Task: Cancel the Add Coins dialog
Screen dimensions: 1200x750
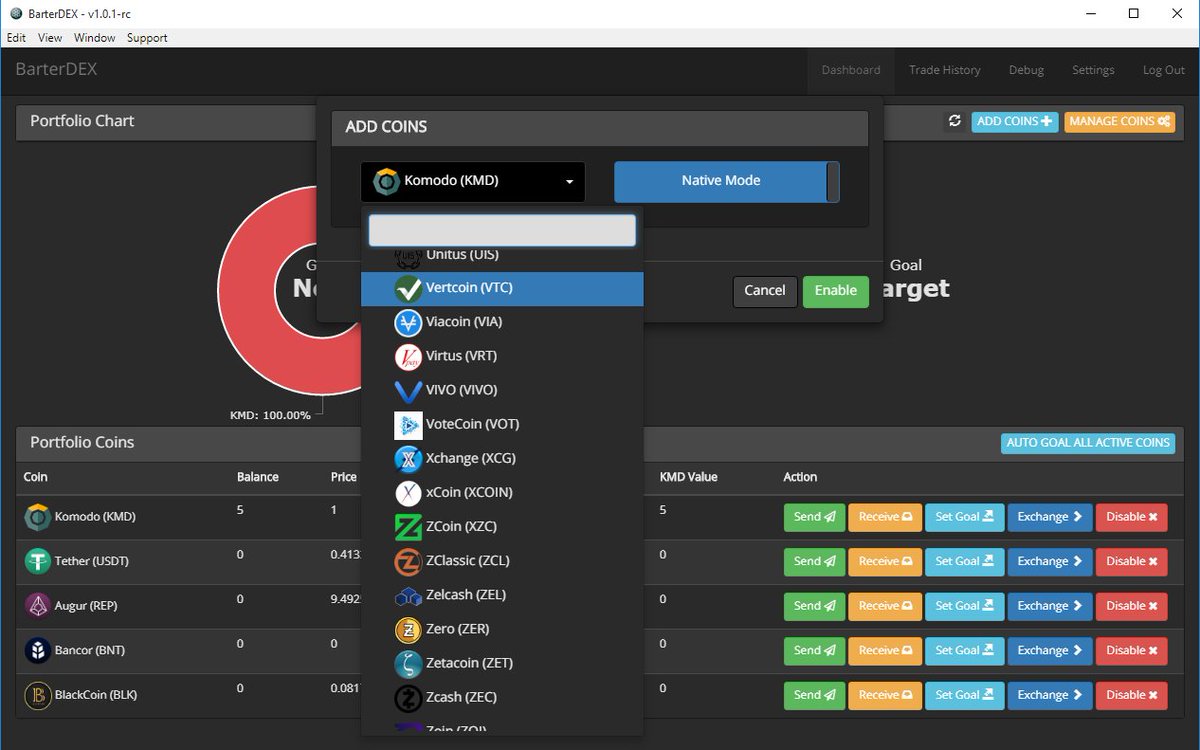Action: tap(765, 291)
